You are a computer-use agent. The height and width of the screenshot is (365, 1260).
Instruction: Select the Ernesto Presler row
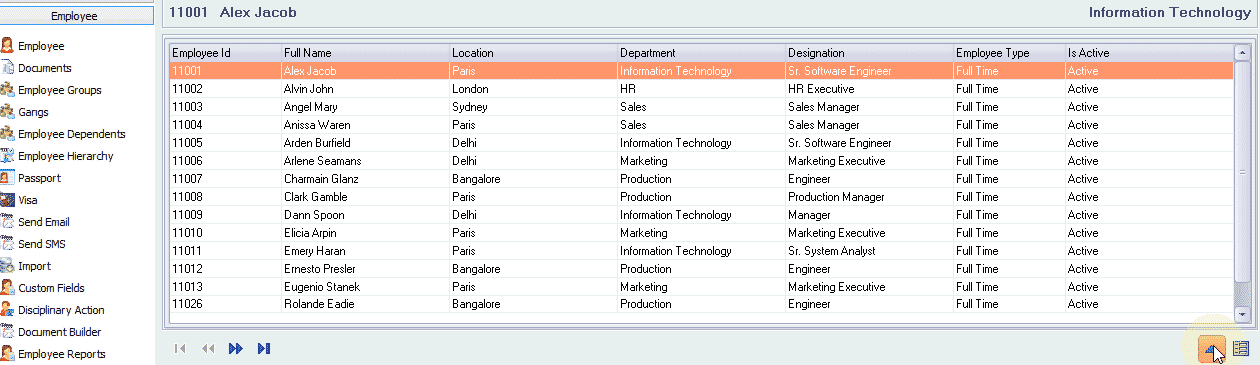(x=702, y=269)
